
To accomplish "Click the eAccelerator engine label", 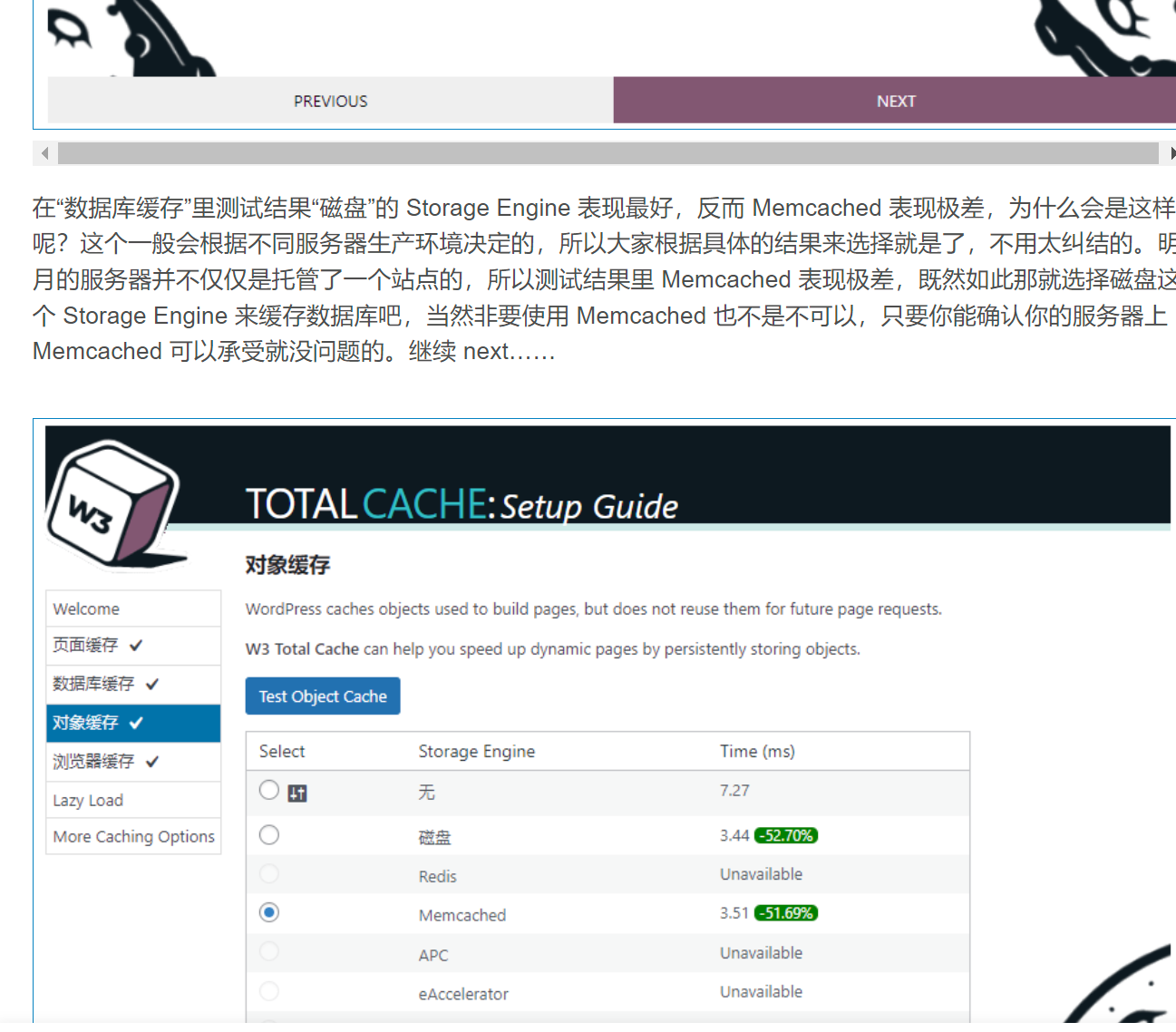I will click(463, 994).
